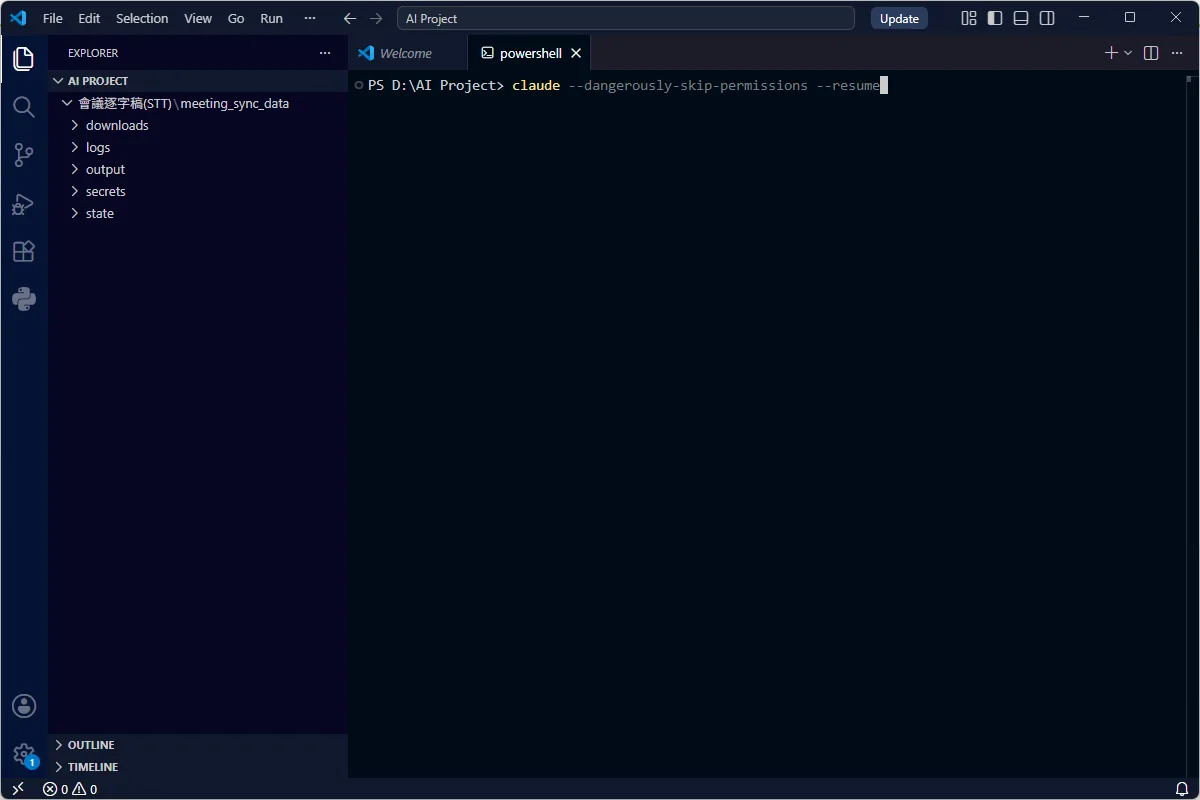Open the Go menu
Screen dimensions: 1200x800
coord(236,18)
